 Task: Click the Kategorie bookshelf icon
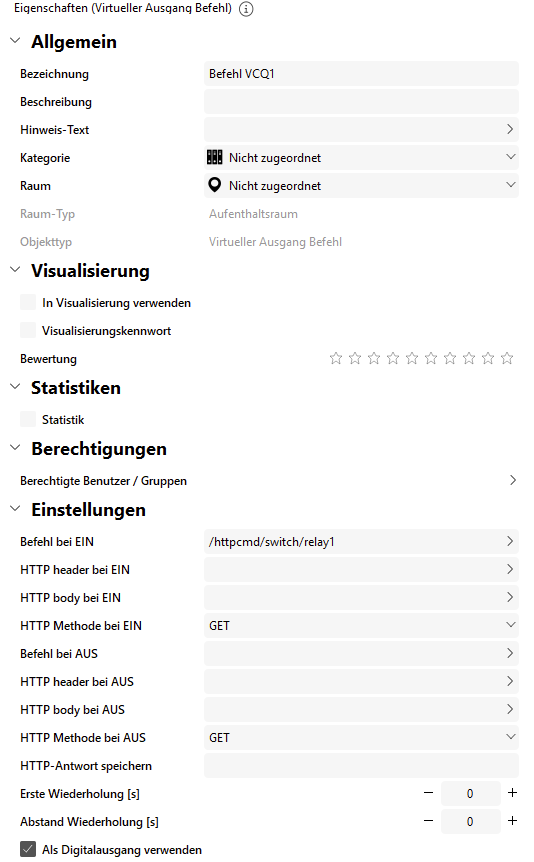[x=214, y=158]
